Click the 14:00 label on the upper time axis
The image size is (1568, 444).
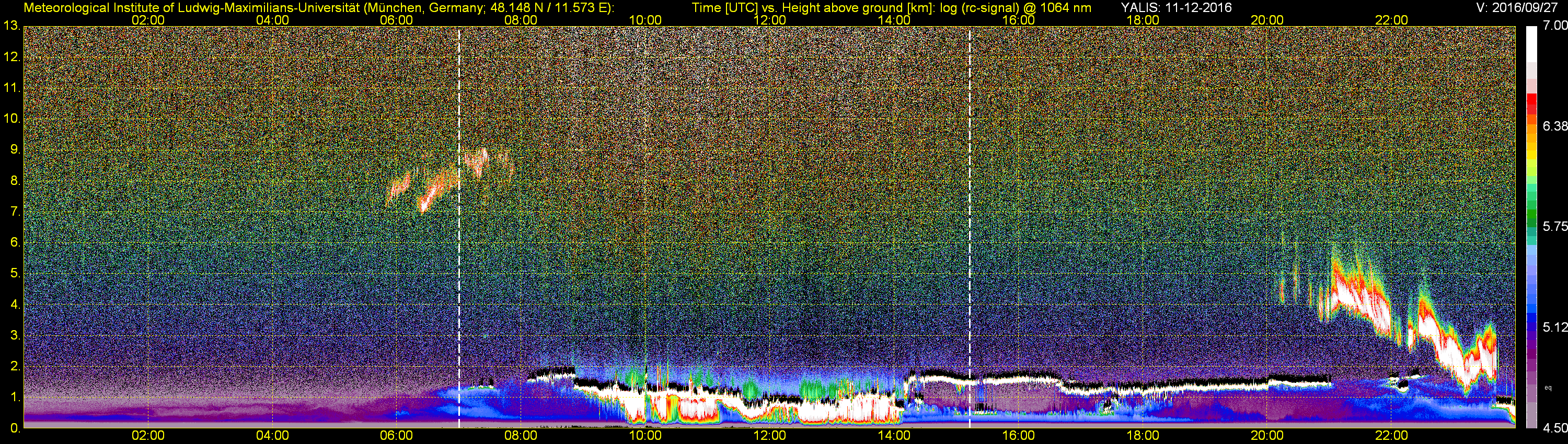tap(894, 20)
